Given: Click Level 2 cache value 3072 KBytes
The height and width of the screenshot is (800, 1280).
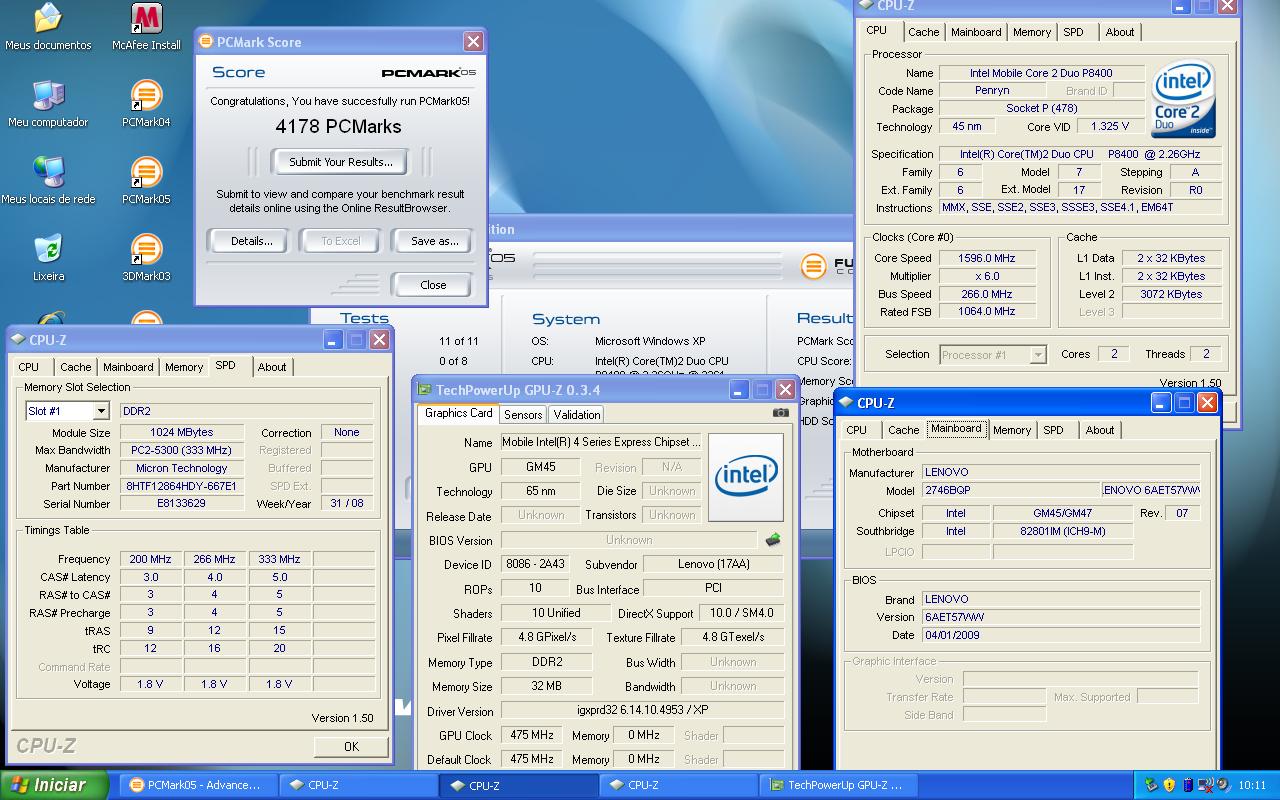Looking at the screenshot, I should tap(1172, 294).
